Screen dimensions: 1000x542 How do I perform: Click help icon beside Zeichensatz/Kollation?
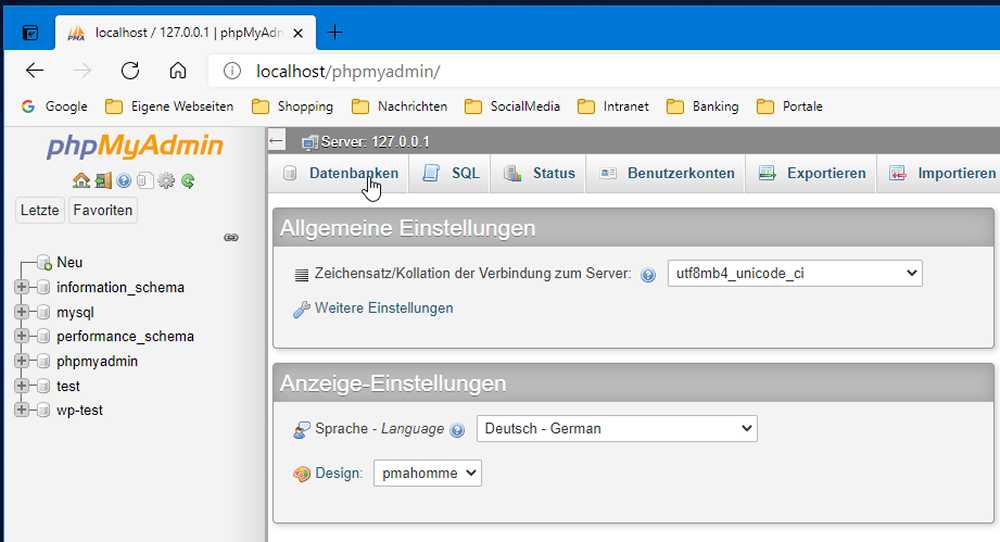click(648, 275)
